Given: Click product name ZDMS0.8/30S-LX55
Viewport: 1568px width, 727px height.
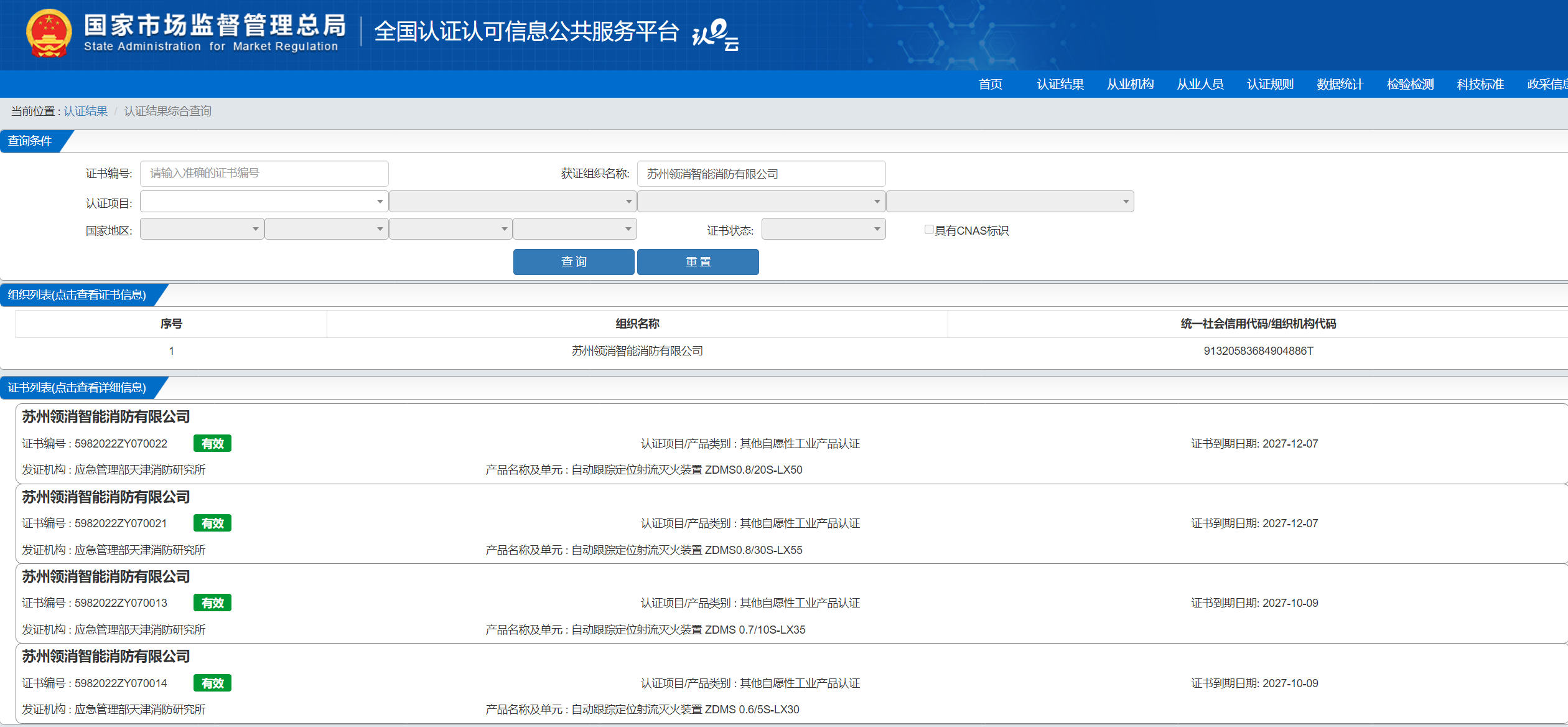Looking at the screenshot, I should [x=754, y=550].
